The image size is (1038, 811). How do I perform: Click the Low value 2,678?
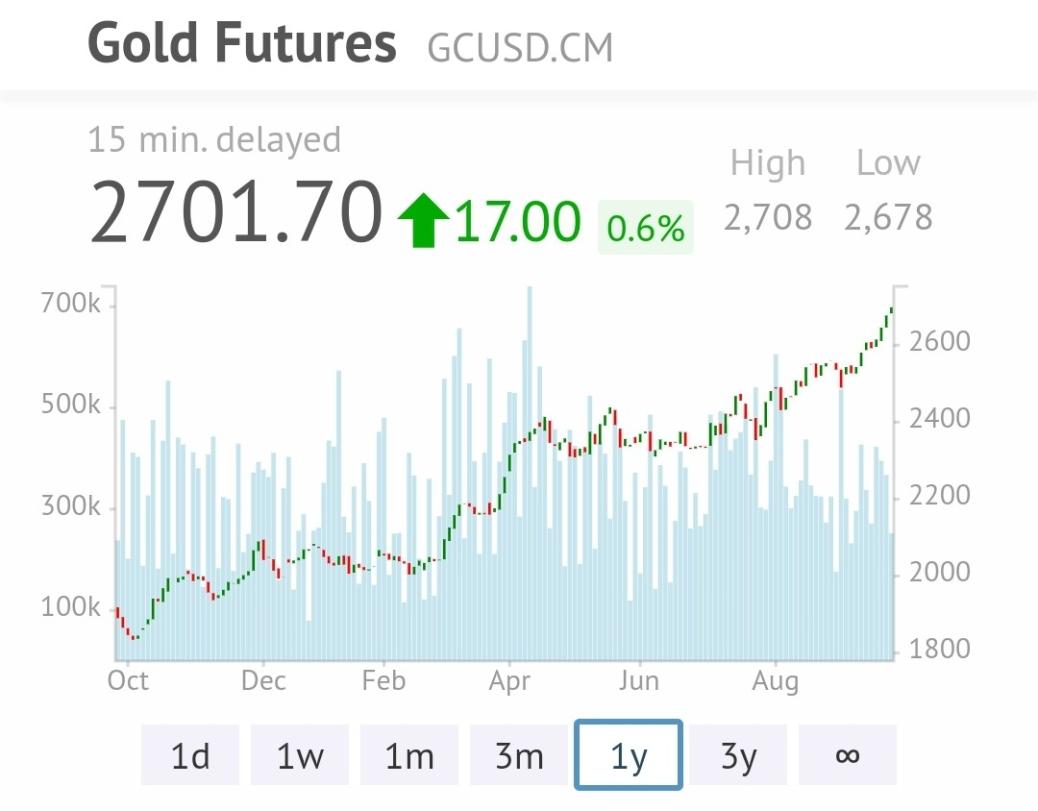coord(888,217)
